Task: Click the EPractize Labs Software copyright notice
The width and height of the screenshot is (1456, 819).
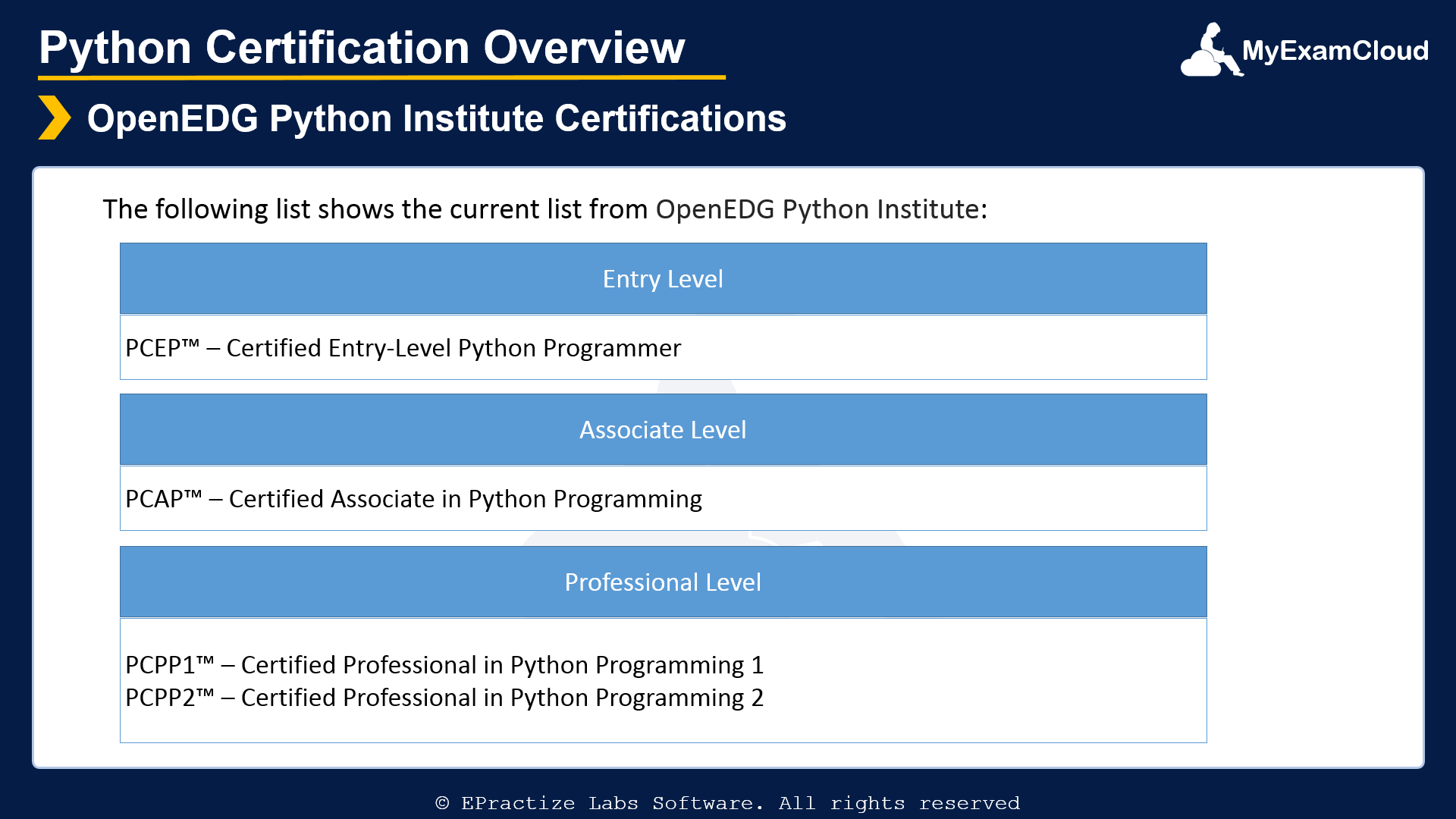Action: 728,803
